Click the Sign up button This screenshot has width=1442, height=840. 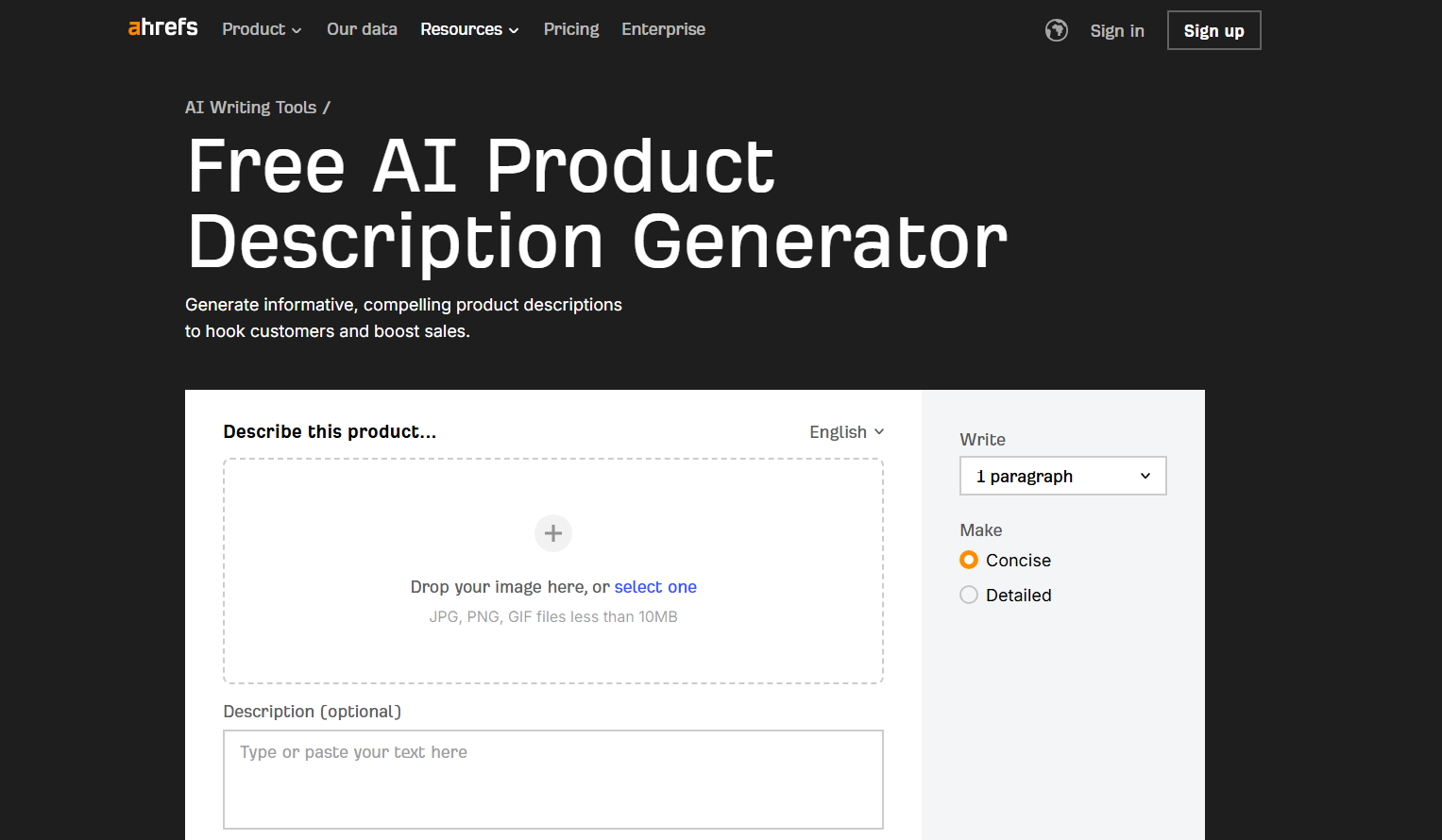[1213, 30]
